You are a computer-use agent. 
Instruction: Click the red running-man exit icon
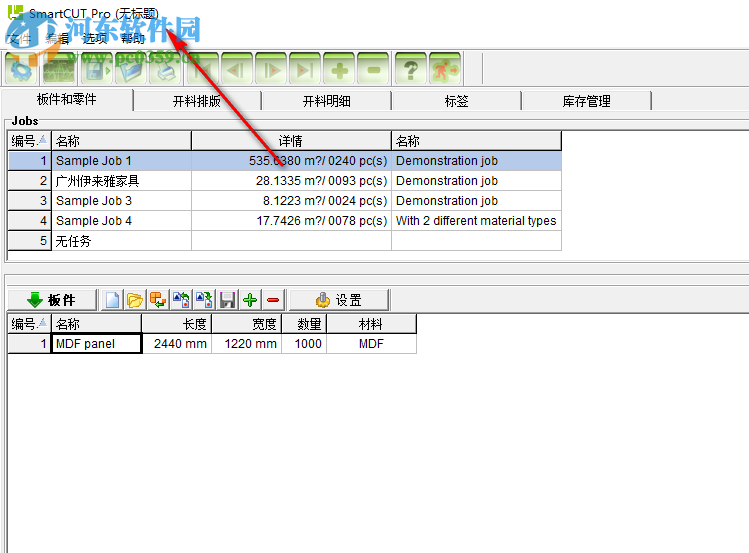[445, 69]
